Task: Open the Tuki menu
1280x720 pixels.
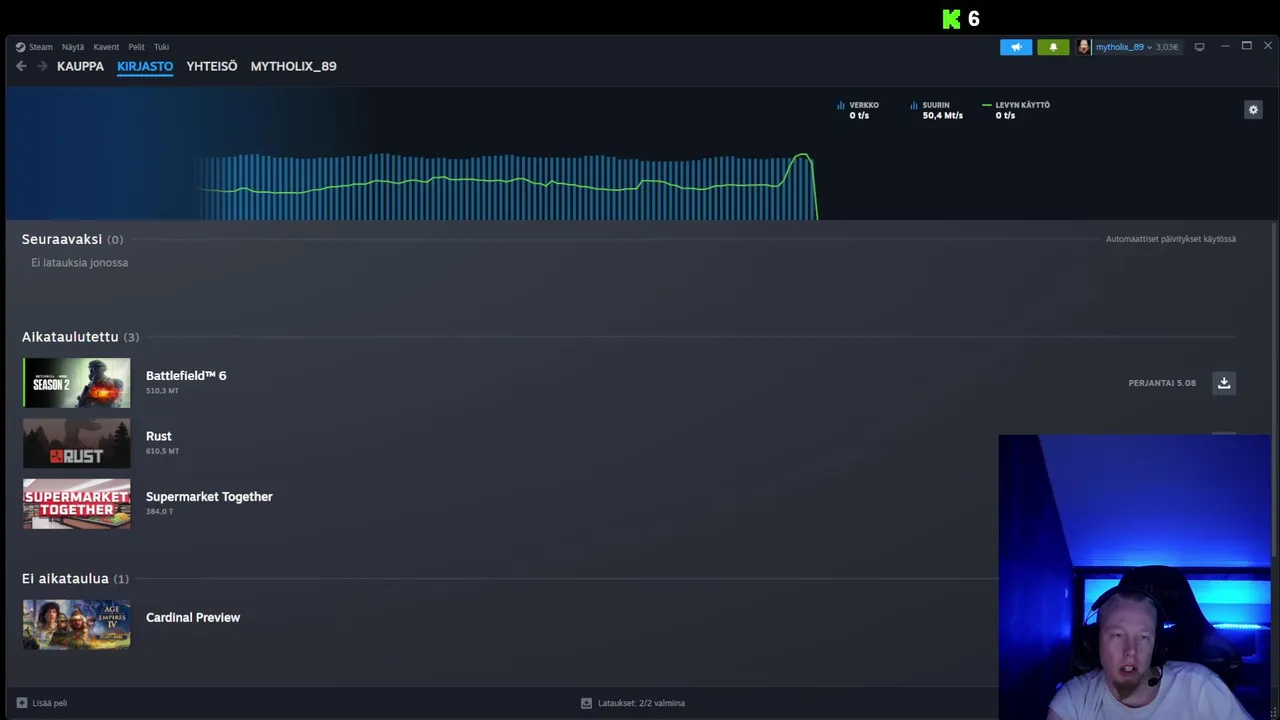Action: tap(162, 47)
